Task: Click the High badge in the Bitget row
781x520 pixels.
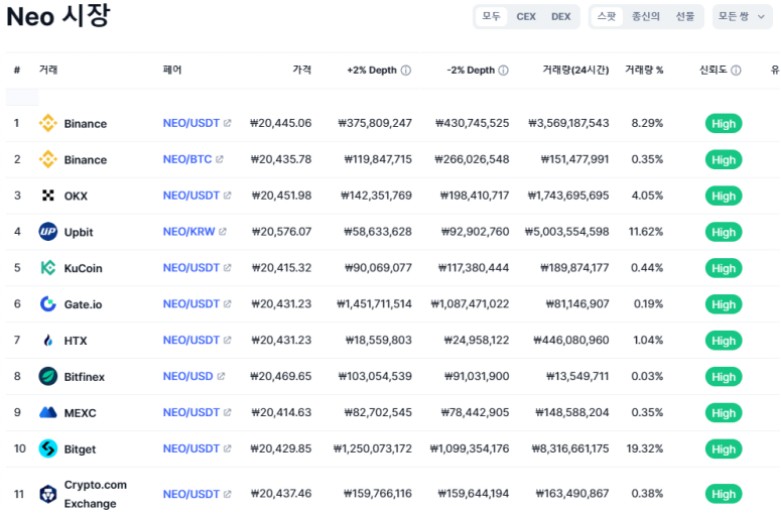Action: [723, 449]
